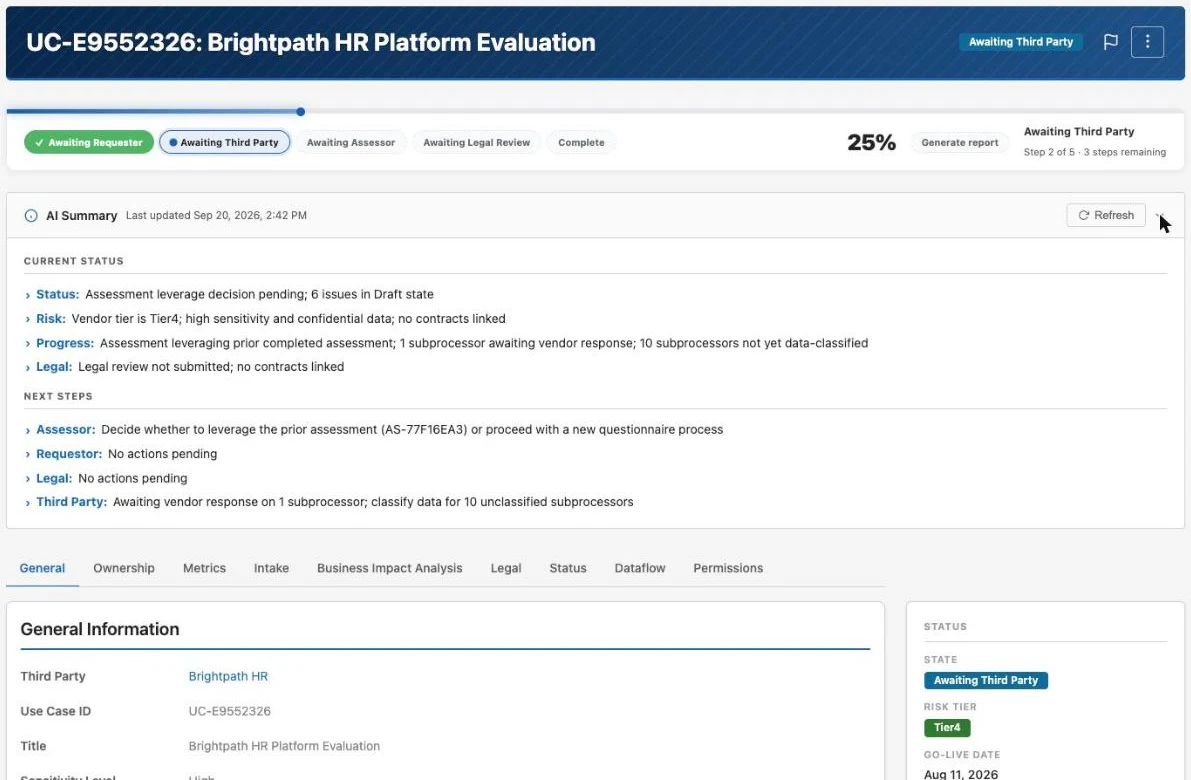
Task: Click the progress bar marker dot
Action: (301, 112)
